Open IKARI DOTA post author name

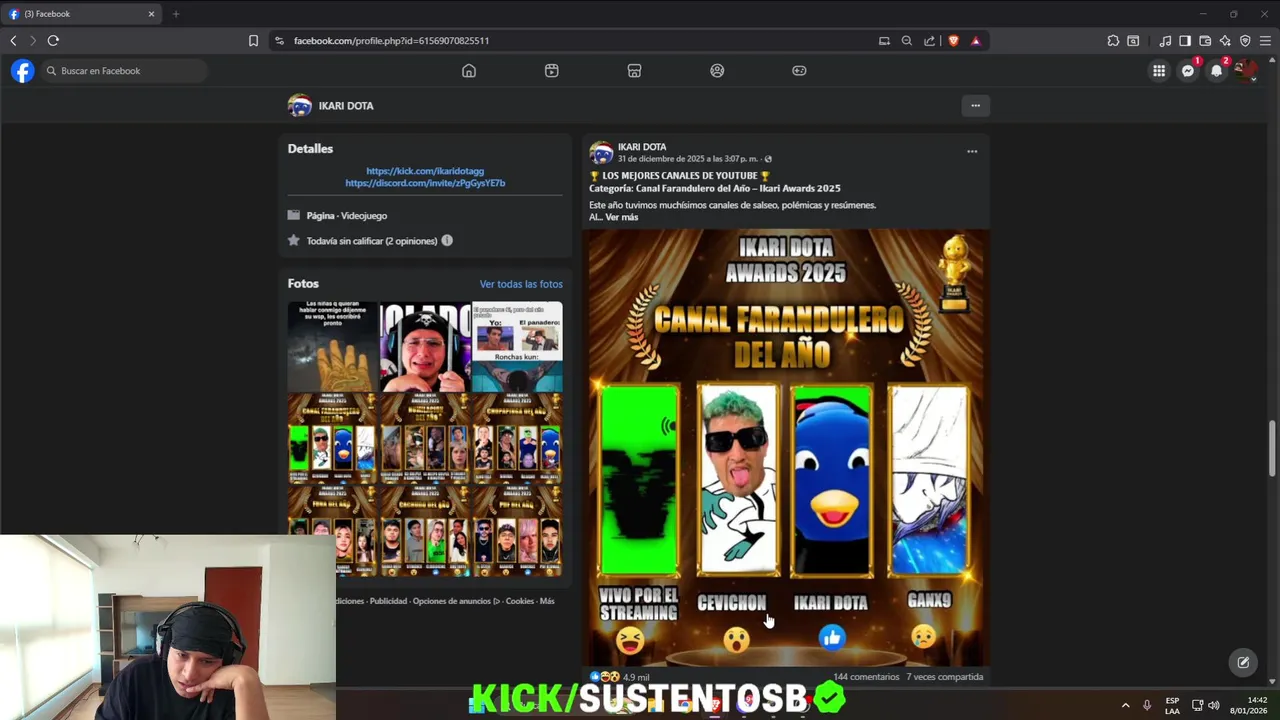pyautogui.click(x=642, y=147)
